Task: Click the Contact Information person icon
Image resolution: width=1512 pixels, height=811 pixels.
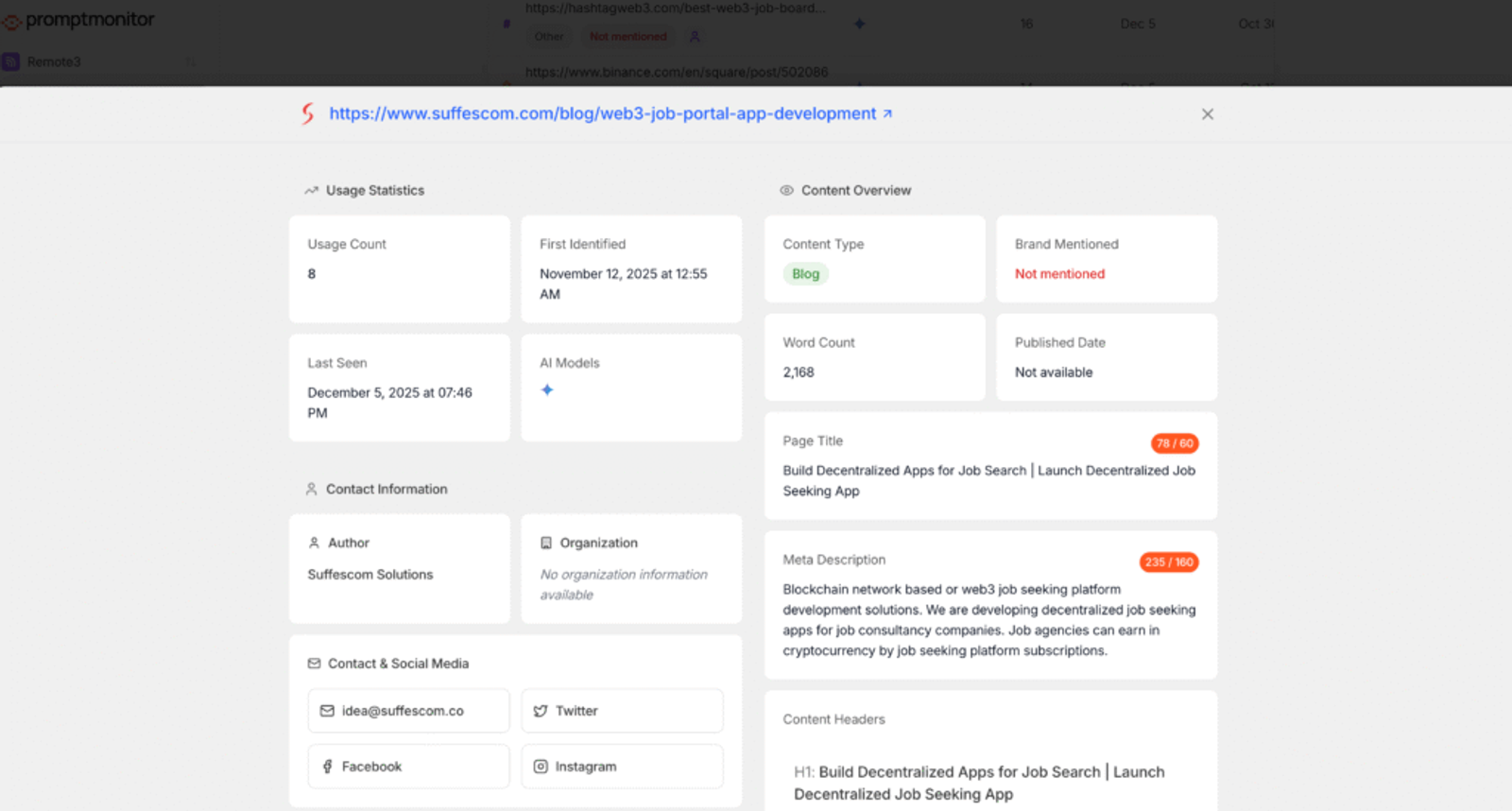Action: pyautogui.click(x=312, y=490)
